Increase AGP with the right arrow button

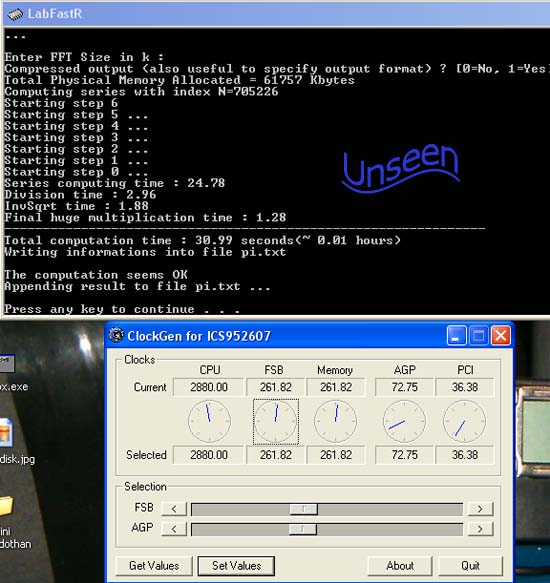click(x=480, y=528)
